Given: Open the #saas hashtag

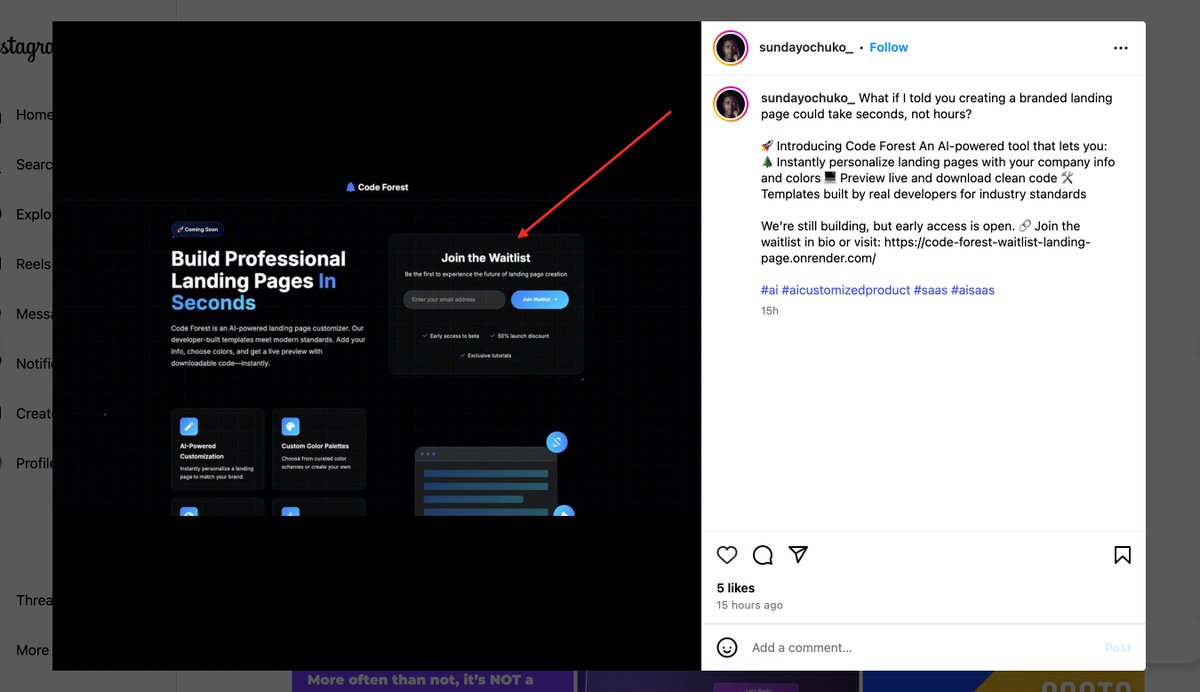Looking at the screenshot, I should point(930,290).
